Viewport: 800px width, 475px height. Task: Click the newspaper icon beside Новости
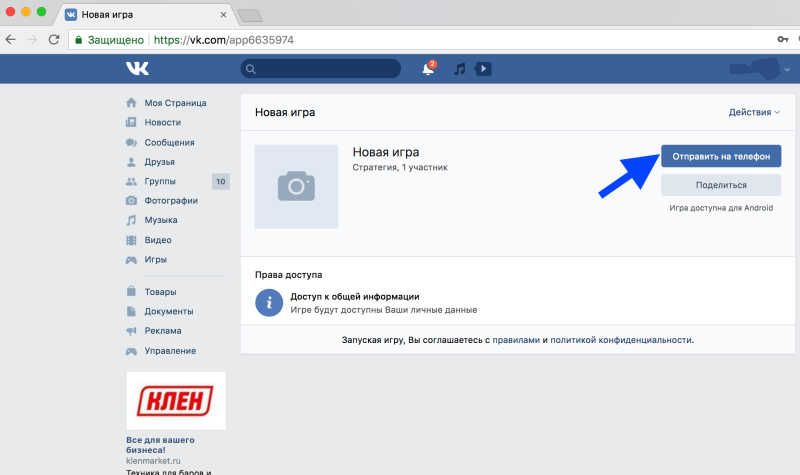(x=131, y=122)
